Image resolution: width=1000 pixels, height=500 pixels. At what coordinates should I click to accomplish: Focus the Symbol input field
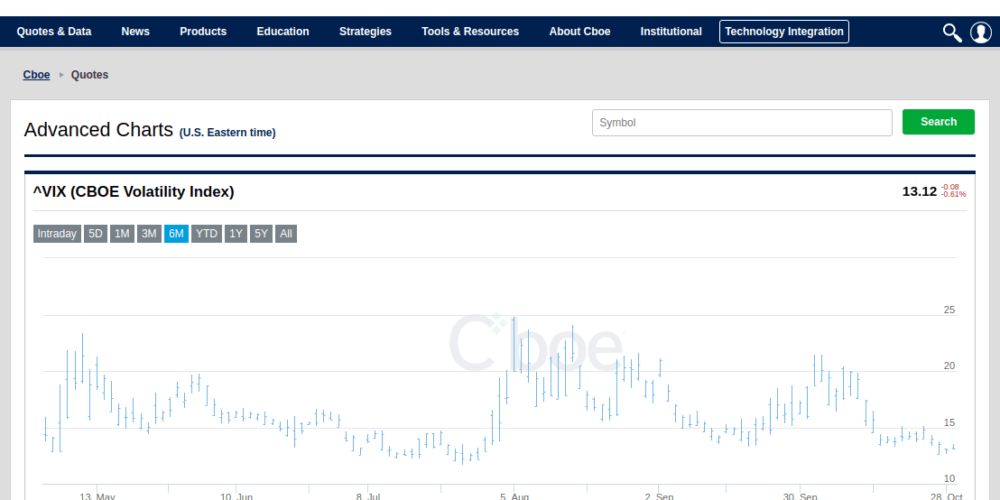tap(742, 123)
